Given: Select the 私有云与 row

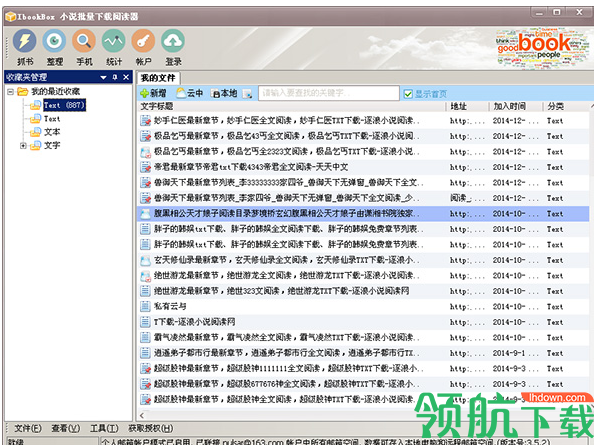Looking at the screenshot, I should pos(363,307).
